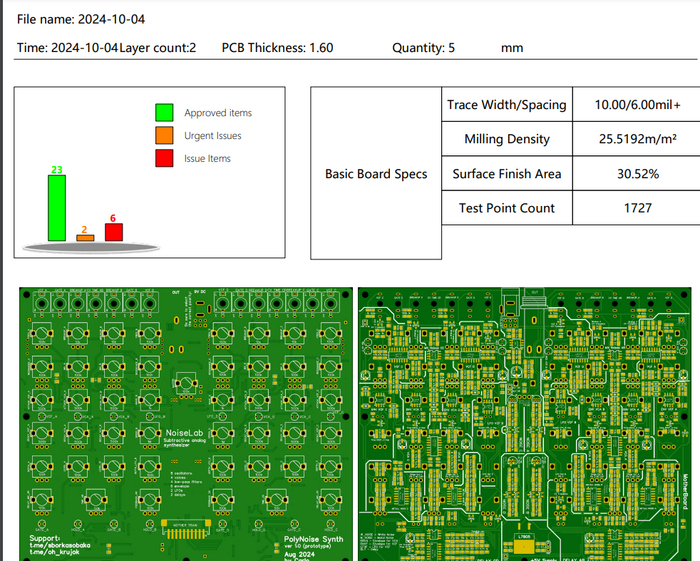Select the red chart bar labeled 6
Viewport: 700px width, 561px height.
[x=113, y=232]
